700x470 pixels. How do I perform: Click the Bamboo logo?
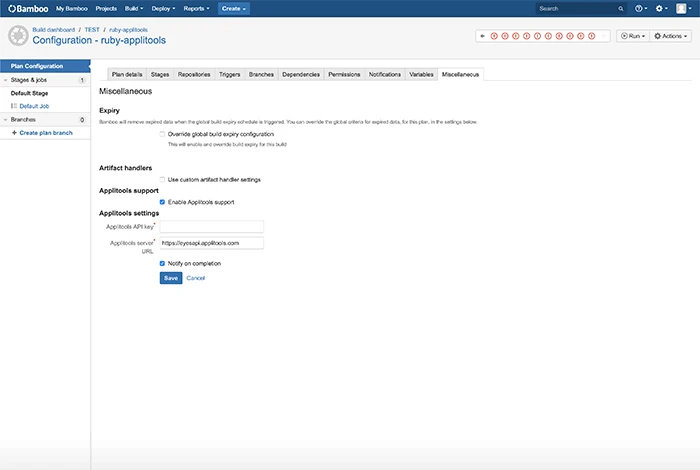pos(28,8)
